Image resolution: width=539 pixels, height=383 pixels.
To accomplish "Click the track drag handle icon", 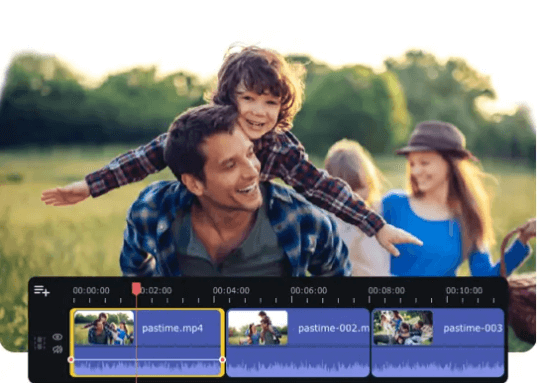I will pyautogui.click(x=40, y=343).
